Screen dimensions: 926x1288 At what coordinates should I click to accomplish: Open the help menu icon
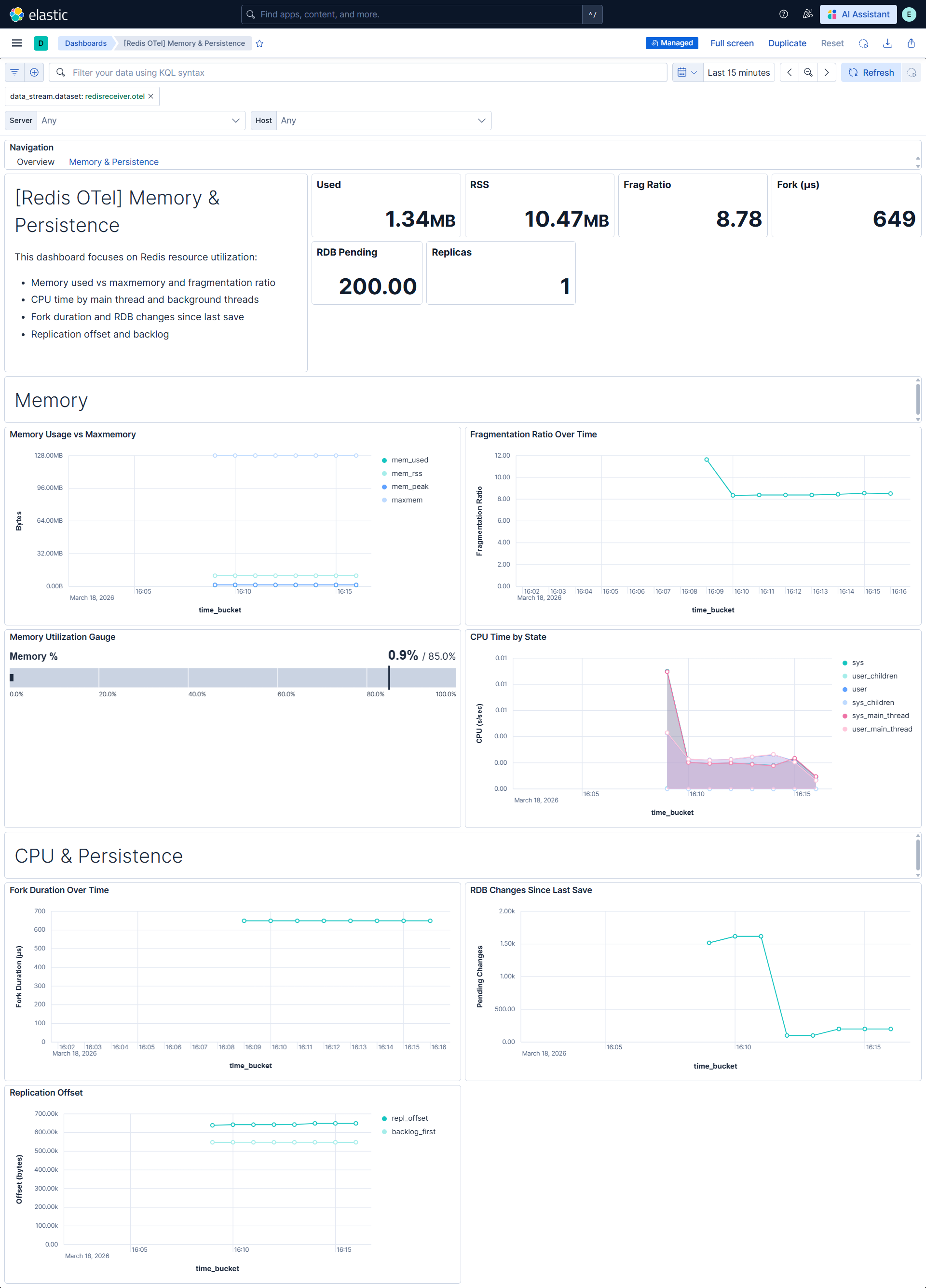[x=783, y=14]
